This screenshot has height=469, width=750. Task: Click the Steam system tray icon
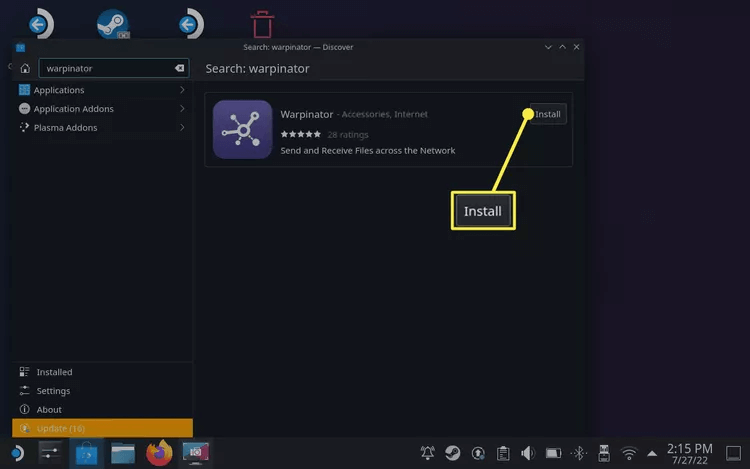coord(453,453)
